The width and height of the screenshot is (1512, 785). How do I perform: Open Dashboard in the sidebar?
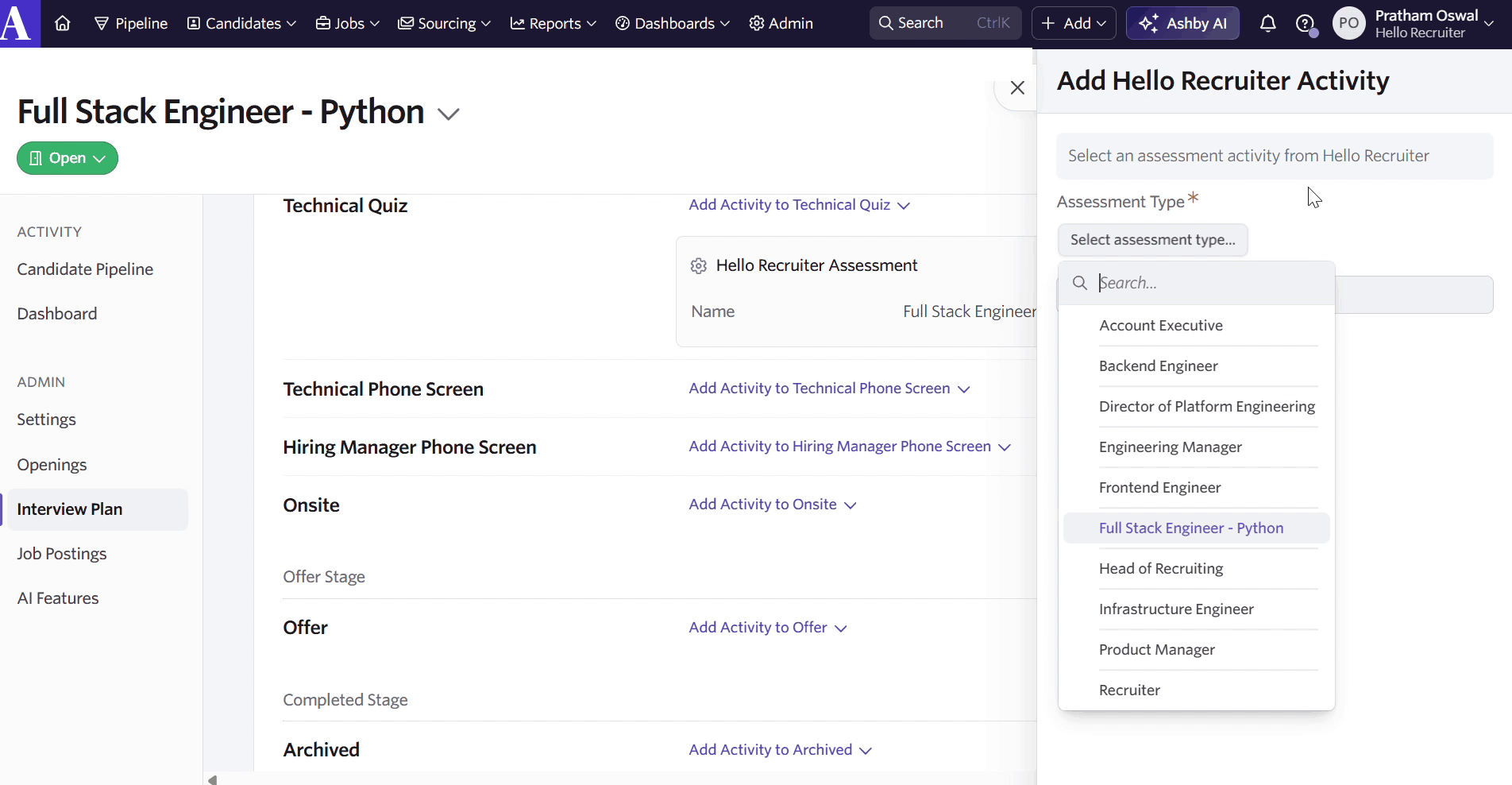[x=57, y=314]
